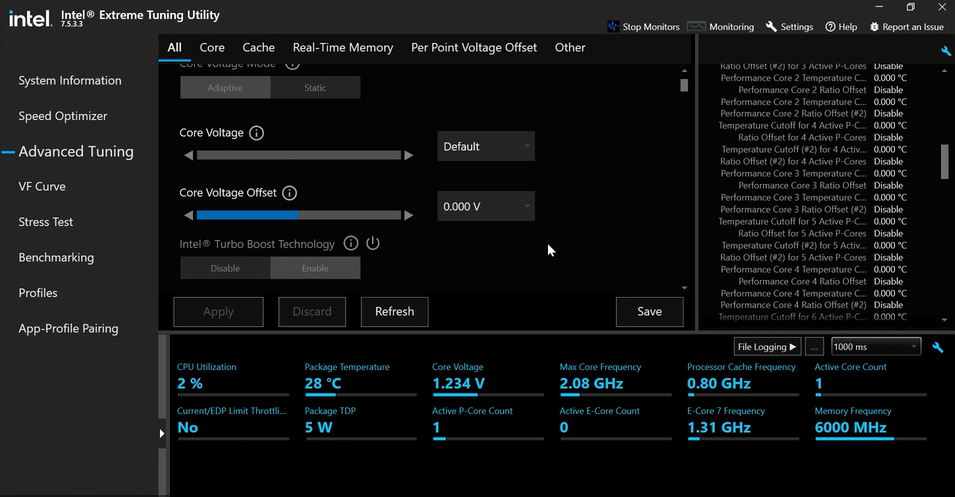Click the Help question mark icon
Image resolution: width=955 pixels, height=497 pixels.
[830, 27]
